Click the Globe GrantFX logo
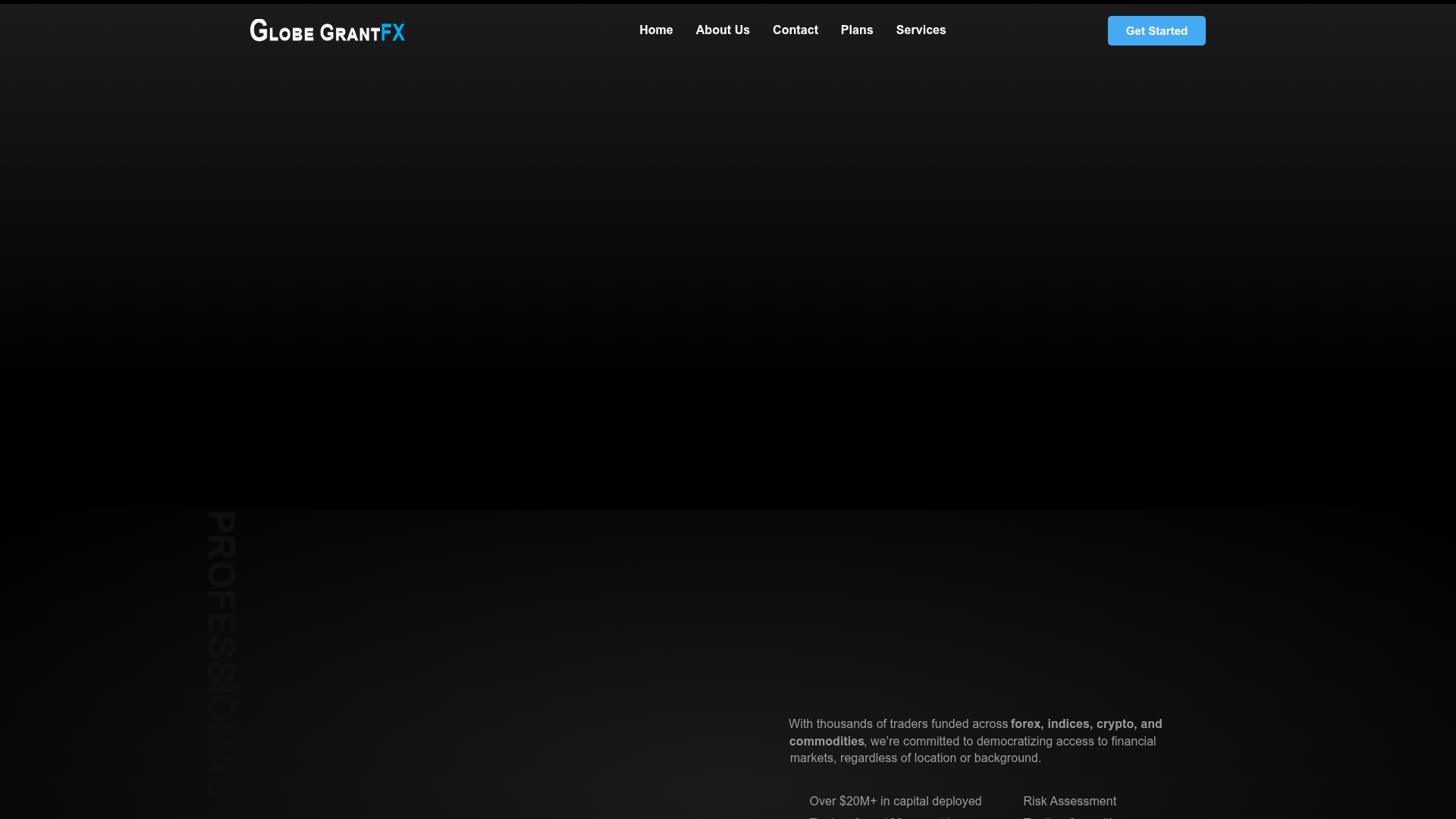 327,31
